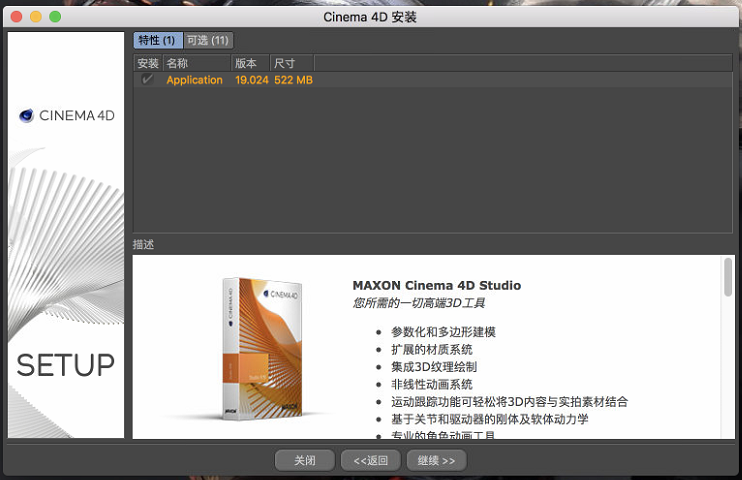Click the 19.024 version value
Screen dimensions: 742x480
(252, 80)
